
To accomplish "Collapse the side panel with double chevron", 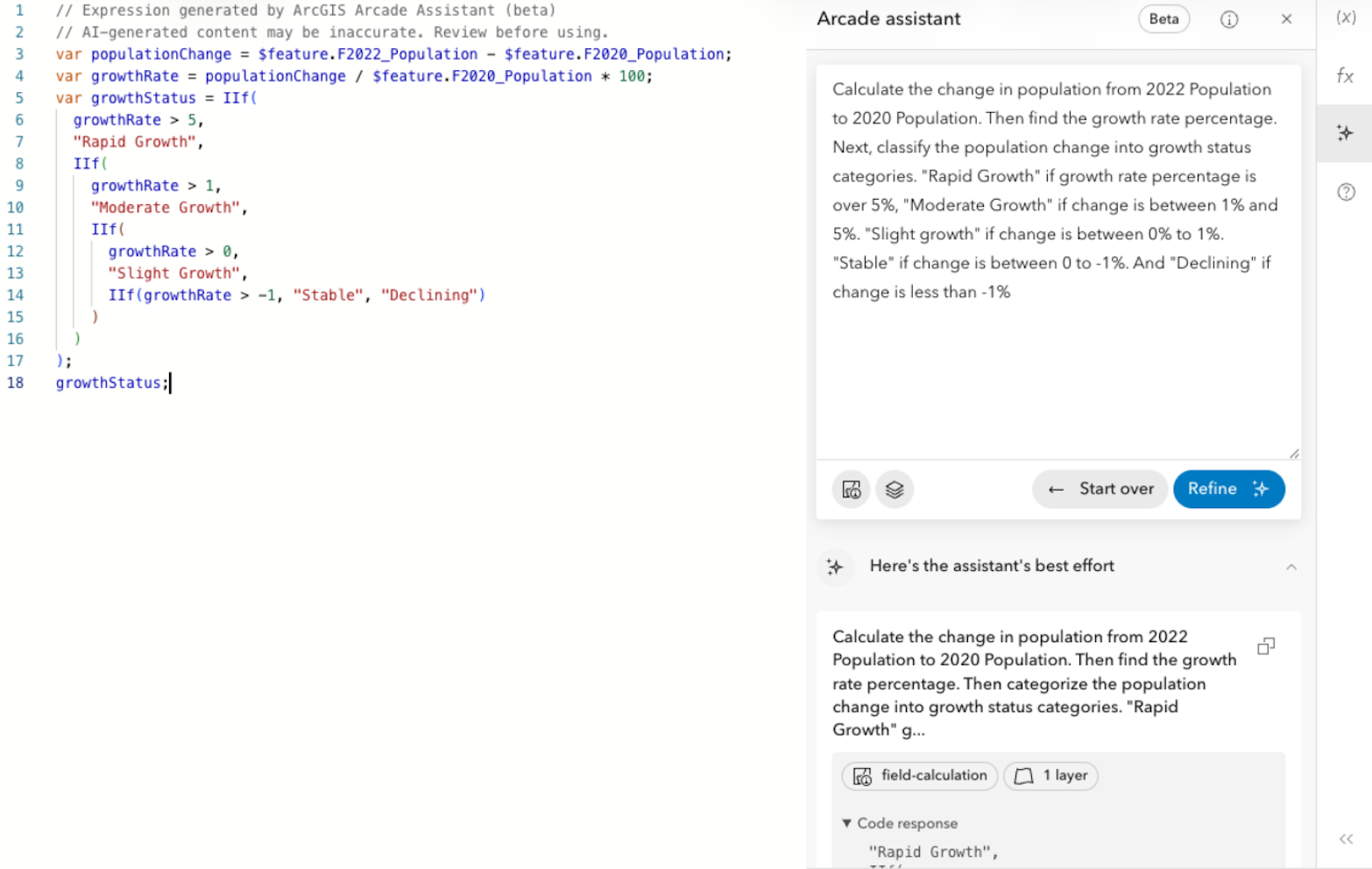I will [x=1346, y=839].
